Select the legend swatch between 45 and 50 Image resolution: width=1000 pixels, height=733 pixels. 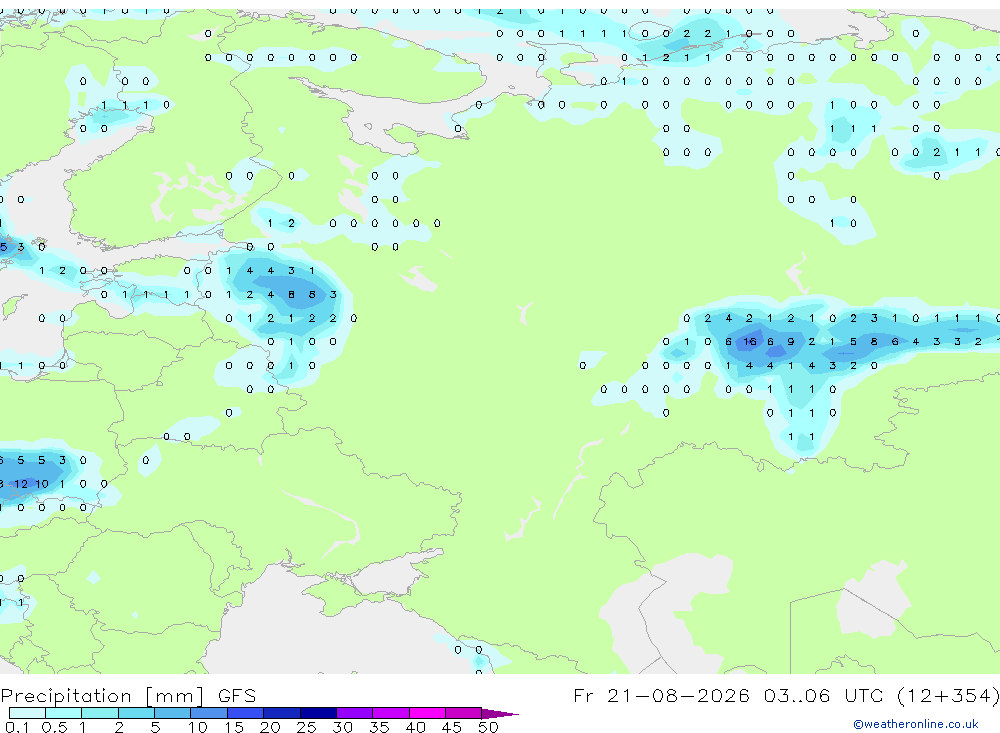coord(464,713)
